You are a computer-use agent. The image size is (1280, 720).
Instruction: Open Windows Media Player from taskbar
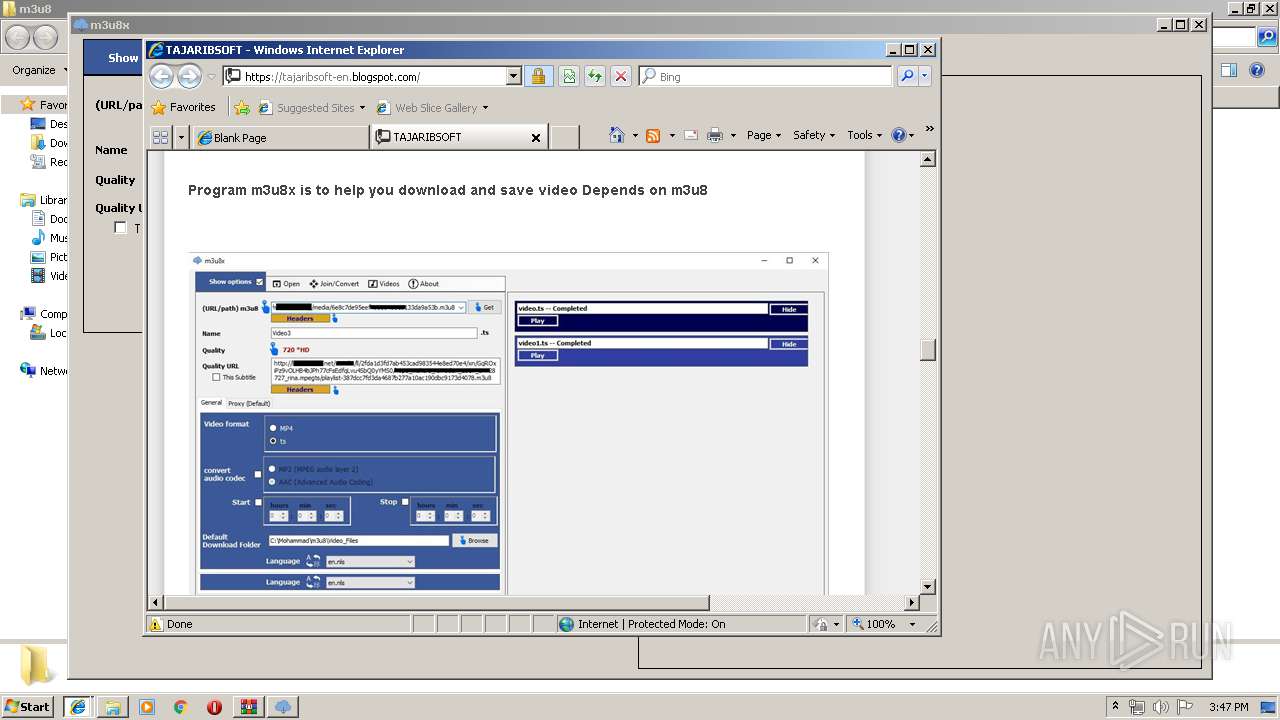click(147, 707)
